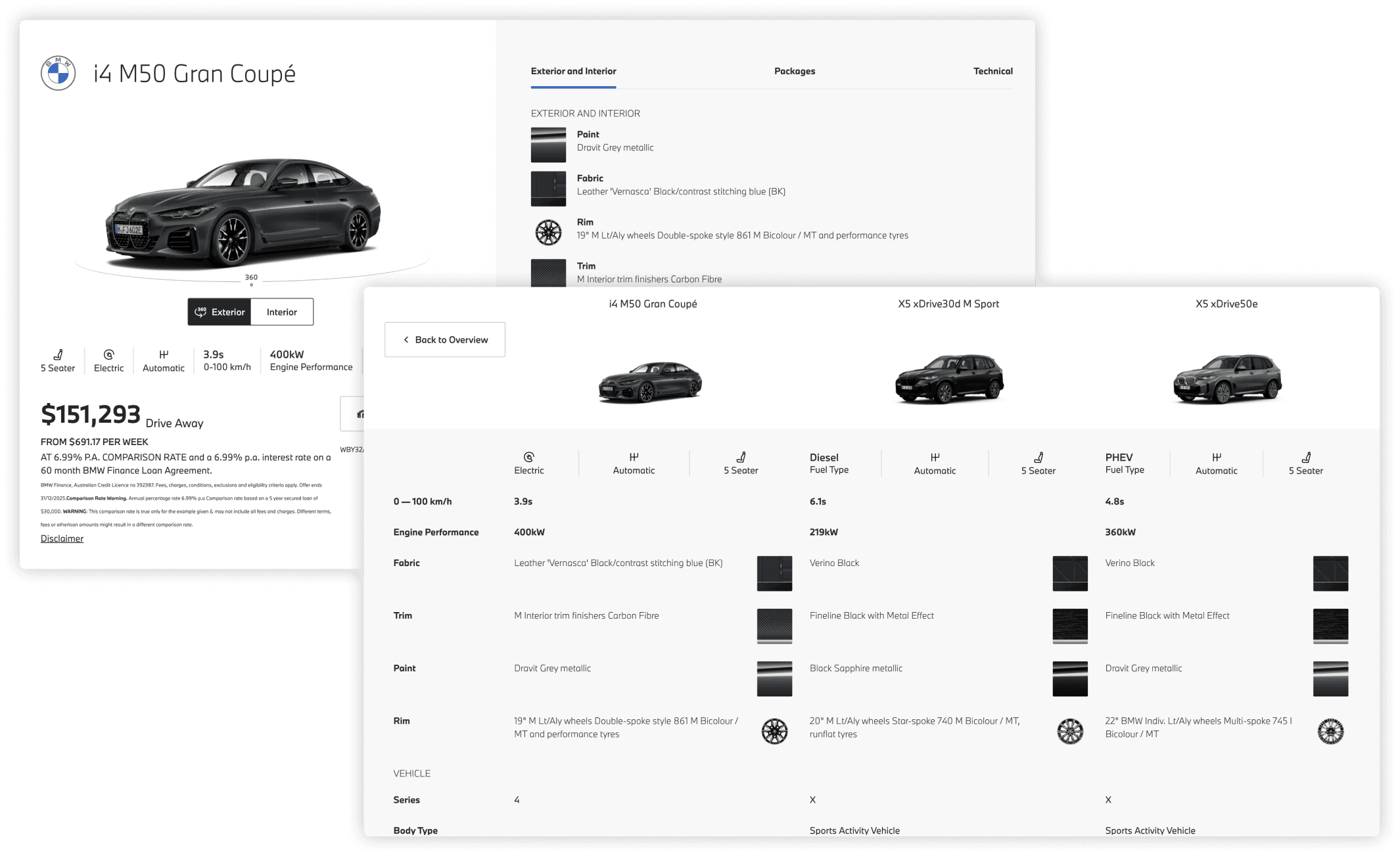Click the X5 xDrive30d M Sport heading
1400x856 pixels.
948,304
